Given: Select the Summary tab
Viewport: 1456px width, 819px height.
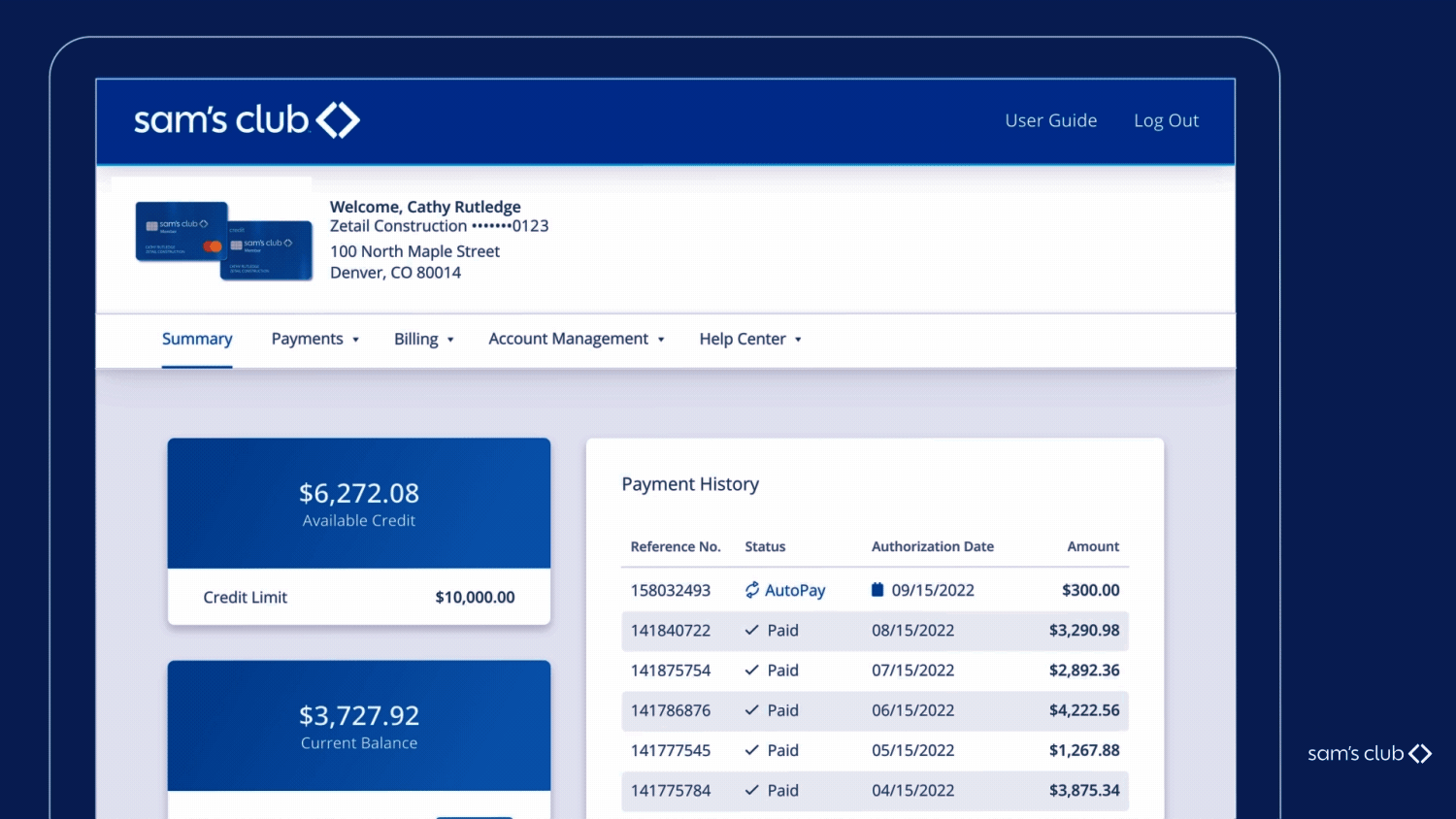Looking at the screenshot, I should (197, 339).
